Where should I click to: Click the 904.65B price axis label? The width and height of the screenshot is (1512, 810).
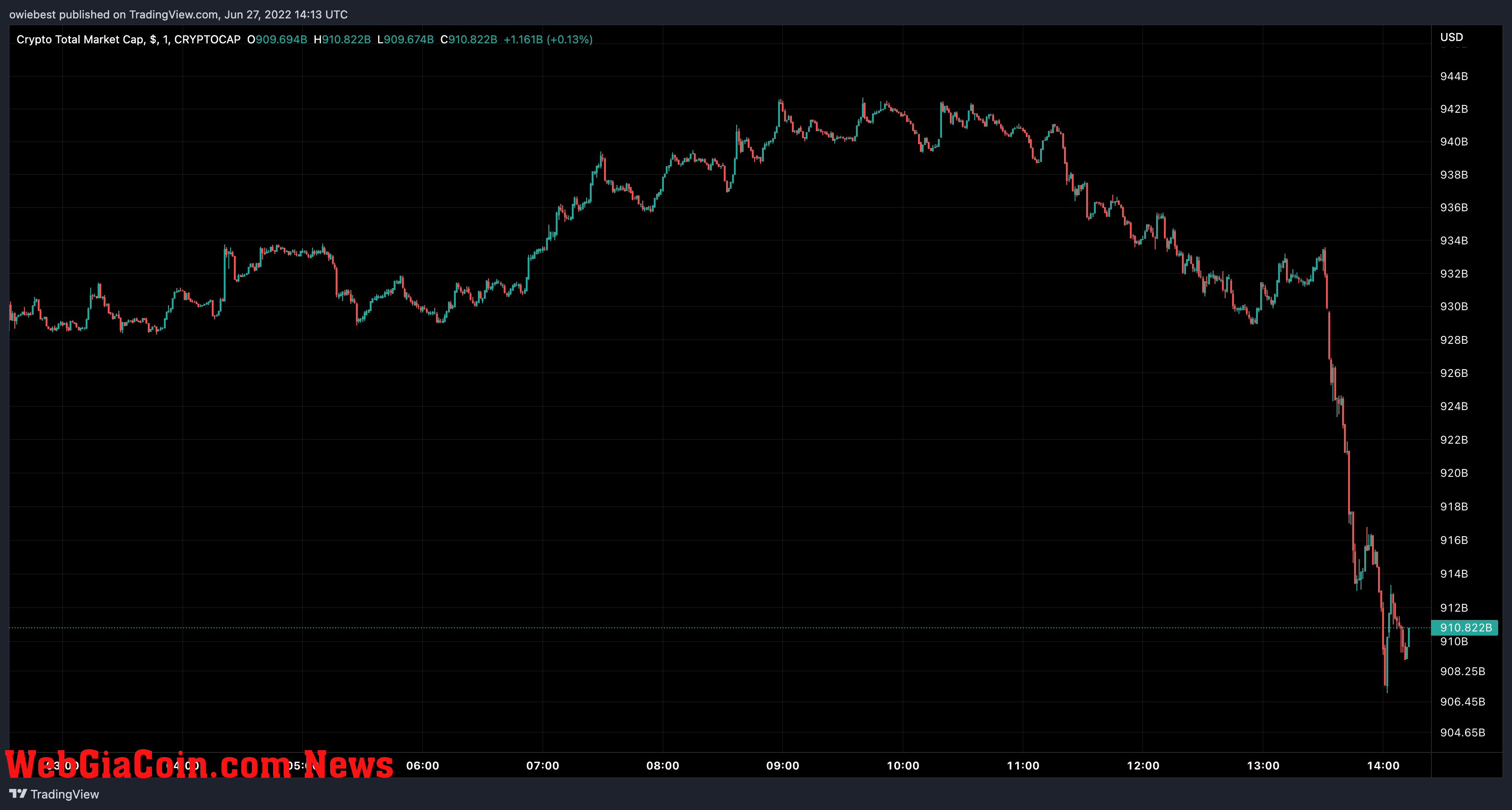click(1462, 732)
